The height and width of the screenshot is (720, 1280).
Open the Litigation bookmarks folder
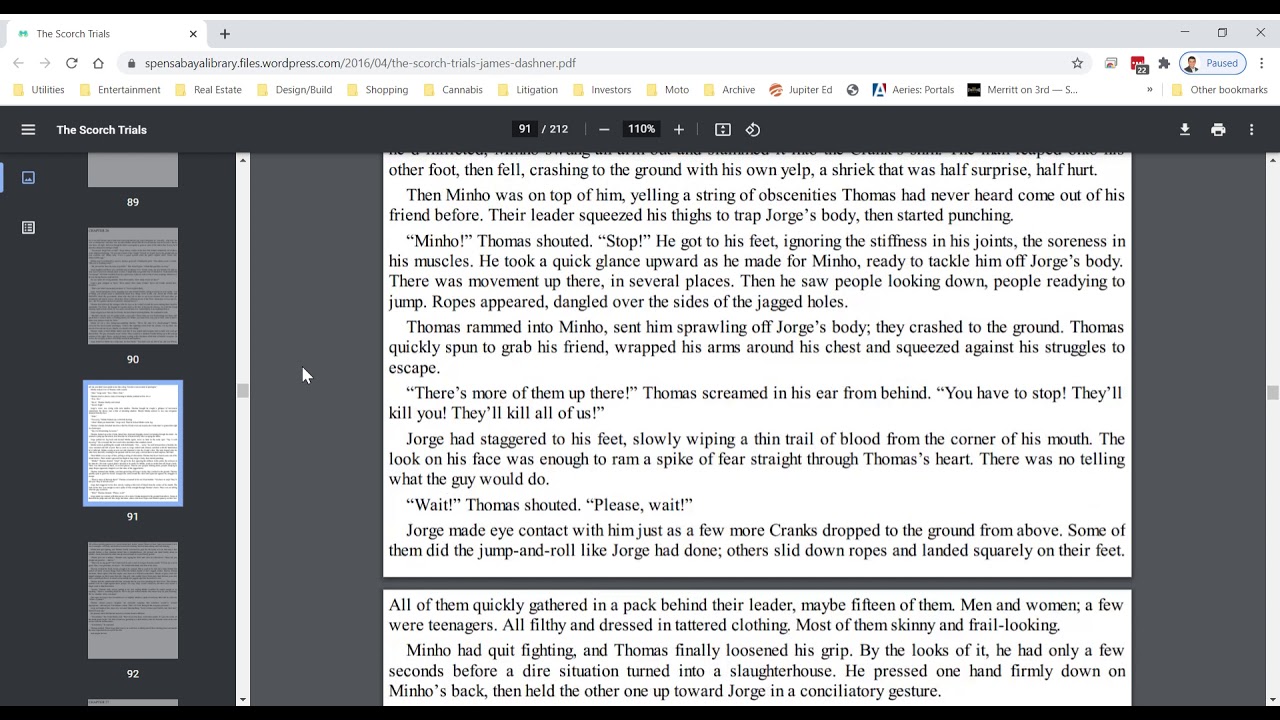527,90
